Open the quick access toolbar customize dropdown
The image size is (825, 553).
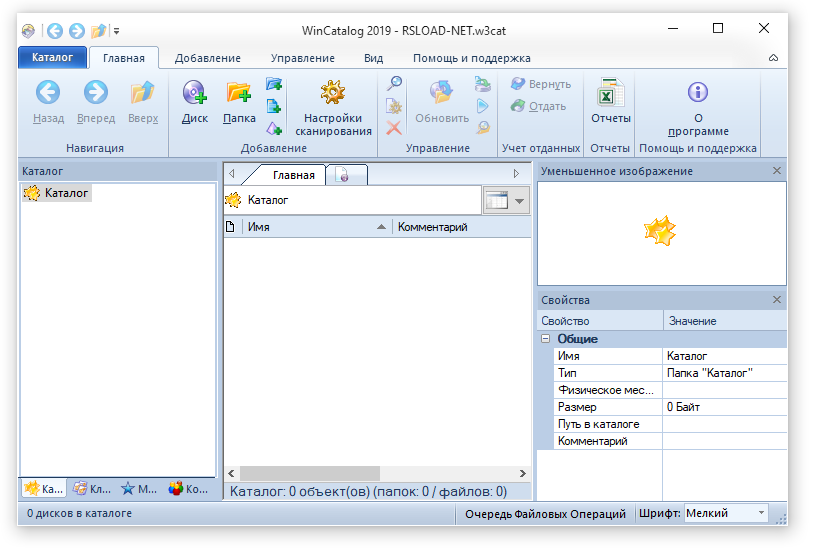(x=117, y=32)
